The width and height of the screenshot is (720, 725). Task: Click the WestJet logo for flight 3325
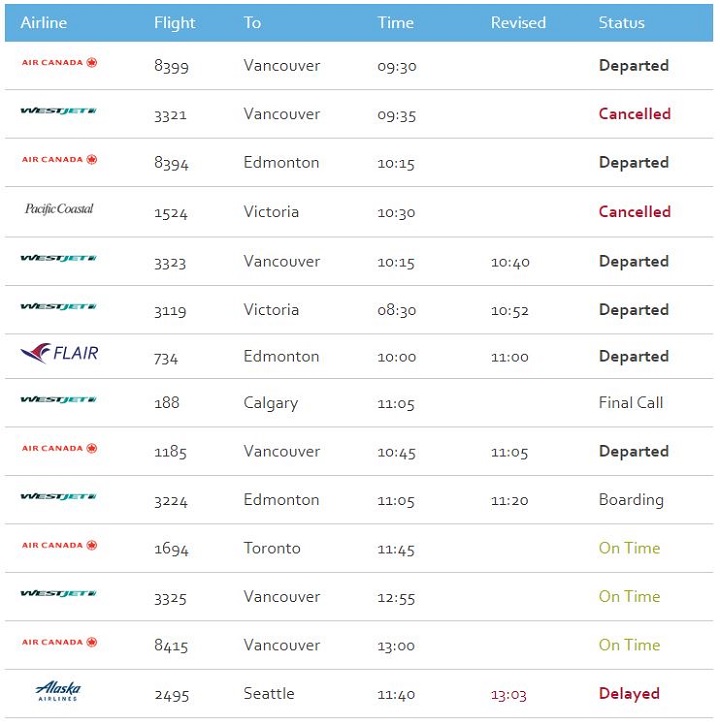tap(59, 594)
